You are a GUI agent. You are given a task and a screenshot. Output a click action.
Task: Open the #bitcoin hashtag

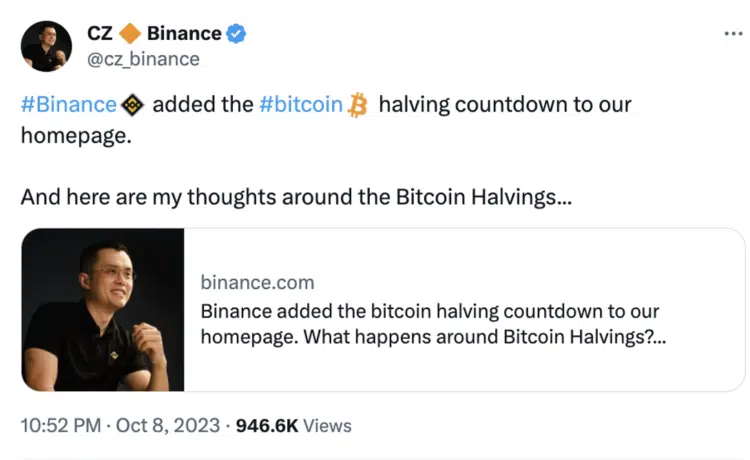(x=301, y=105)
